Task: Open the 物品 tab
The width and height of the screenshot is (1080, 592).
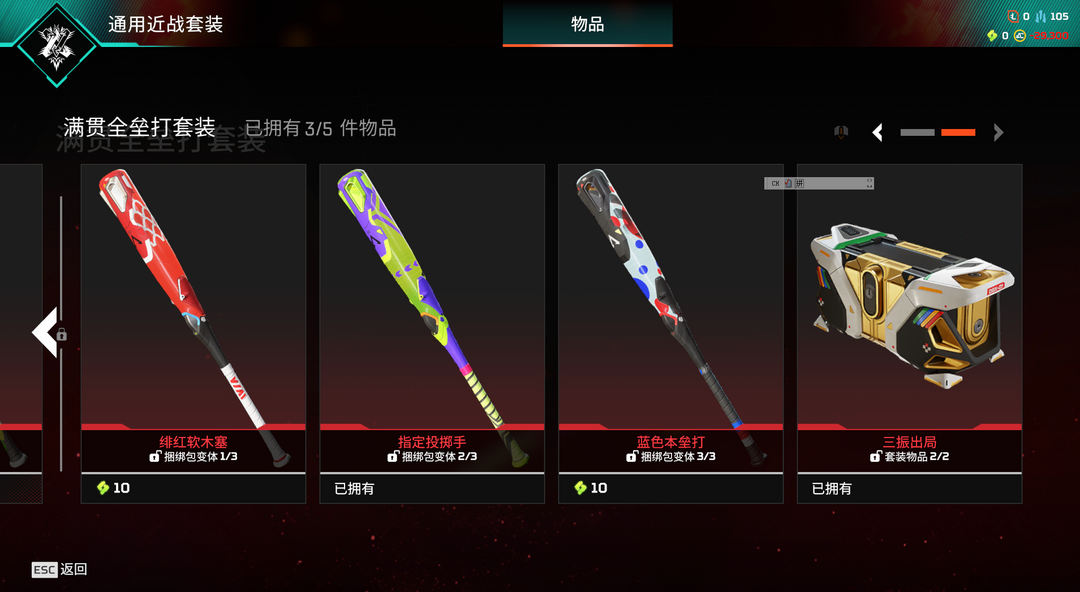Action: pyautogui.click(x=588, y=24)
